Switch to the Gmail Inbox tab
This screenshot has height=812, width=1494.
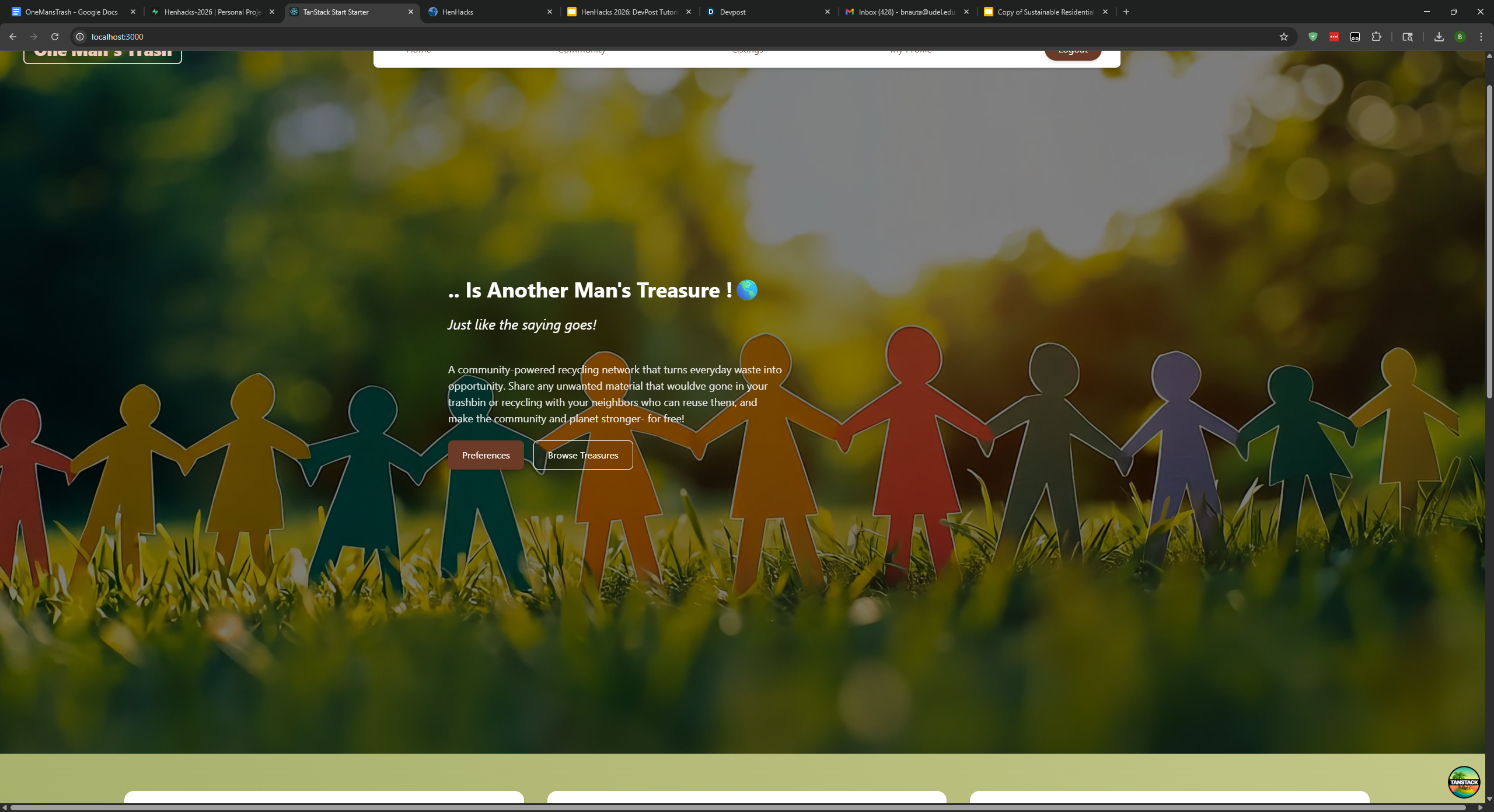[x=905, y=12]
